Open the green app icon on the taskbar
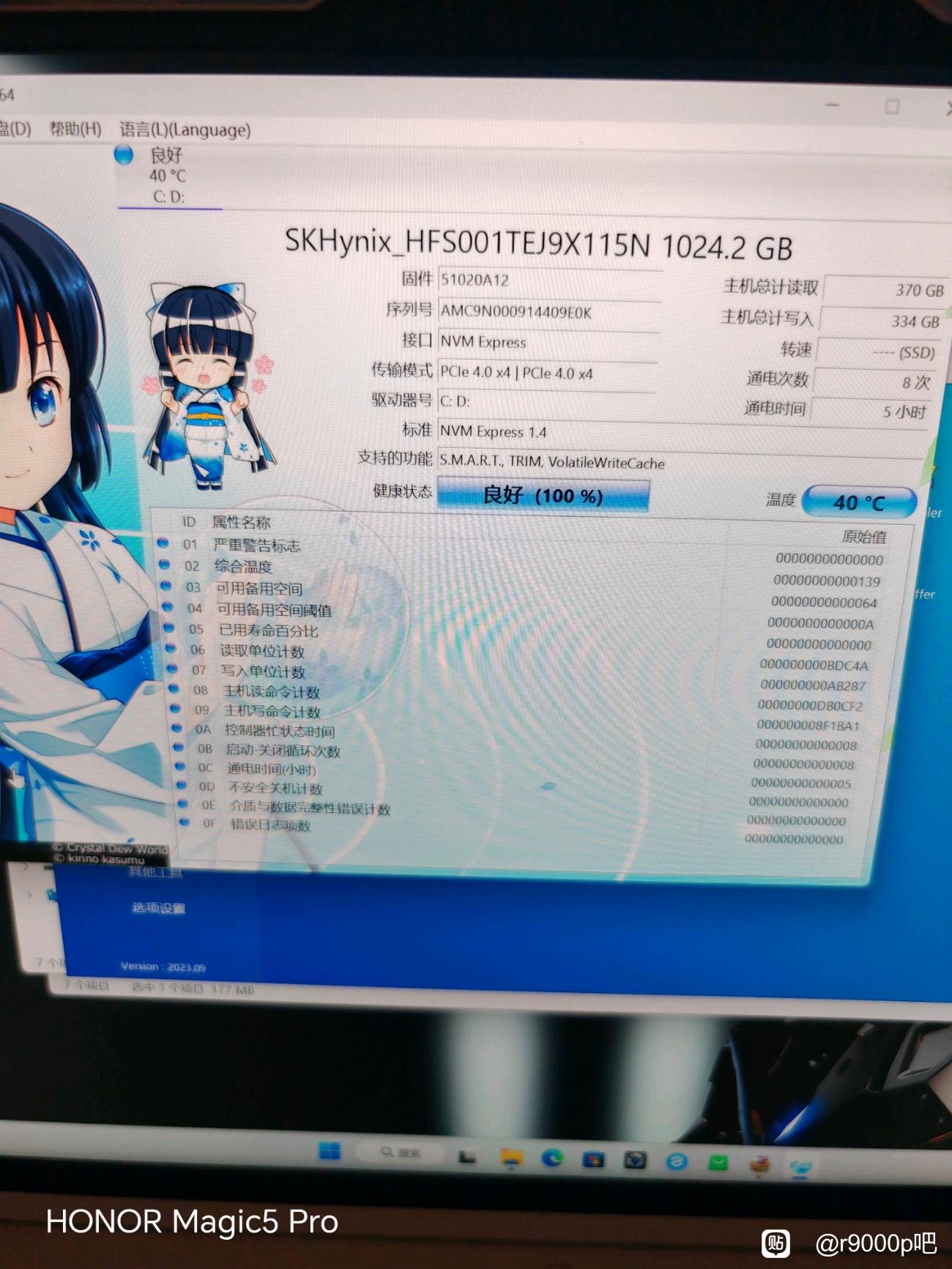The width and height of the screenshot is (952, 1269). [718, 1163]
